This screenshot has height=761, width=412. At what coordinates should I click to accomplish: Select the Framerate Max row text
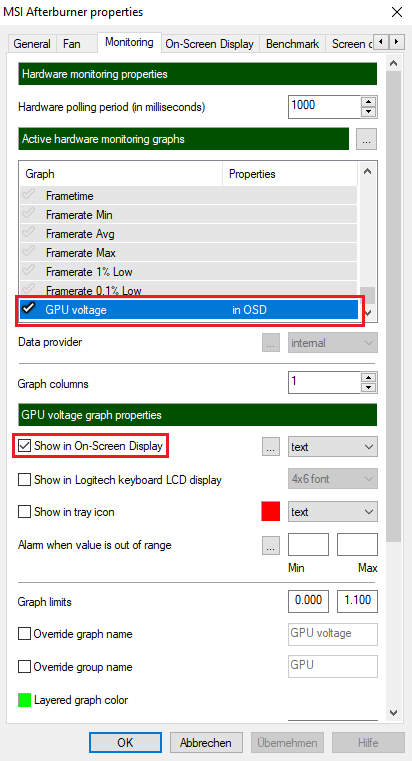click(81, 253)
